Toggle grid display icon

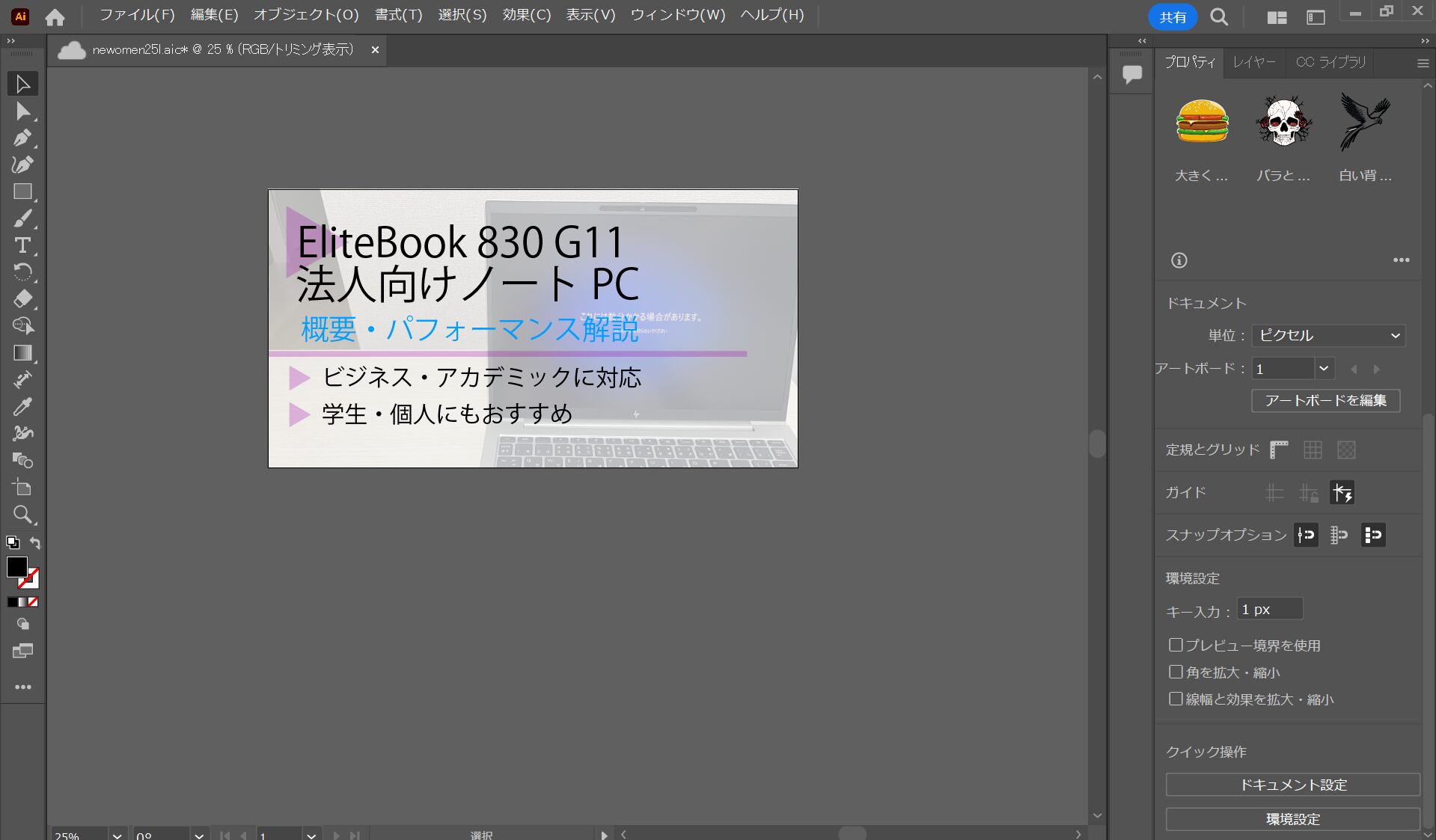coord(1313,450)
